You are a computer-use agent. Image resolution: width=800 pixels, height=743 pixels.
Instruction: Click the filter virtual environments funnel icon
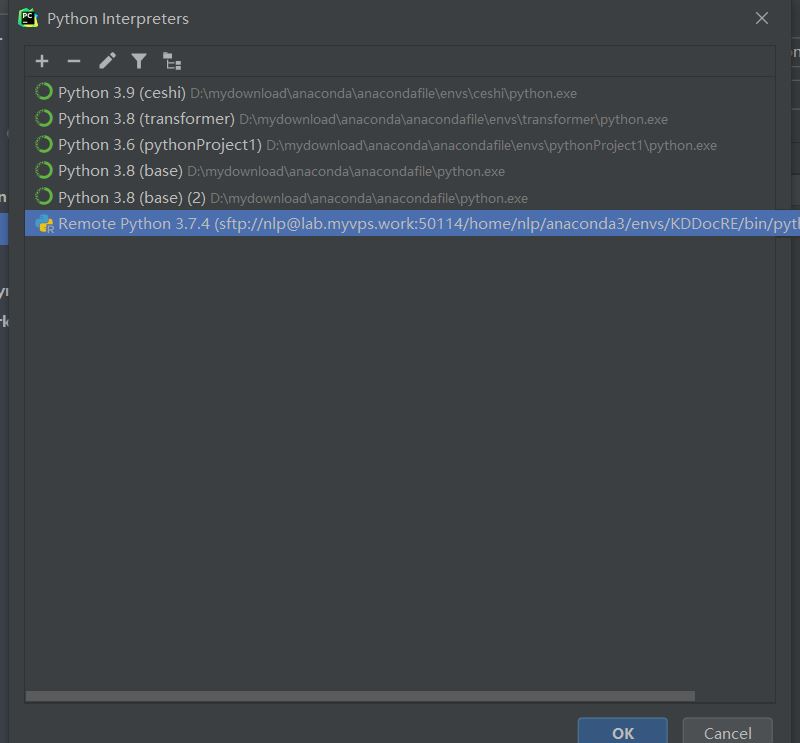[x=139, y=61]
